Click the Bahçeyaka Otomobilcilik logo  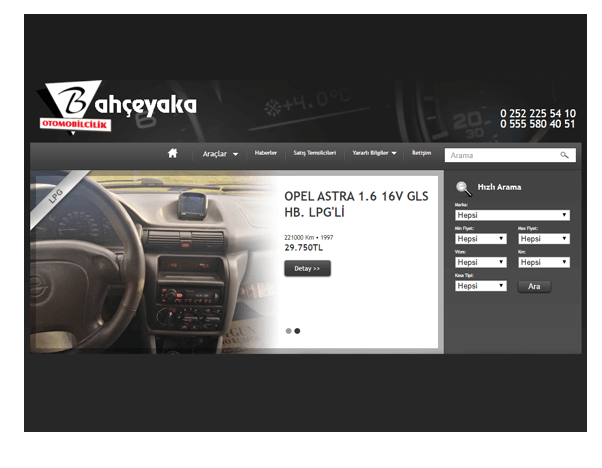click(116, 107)
